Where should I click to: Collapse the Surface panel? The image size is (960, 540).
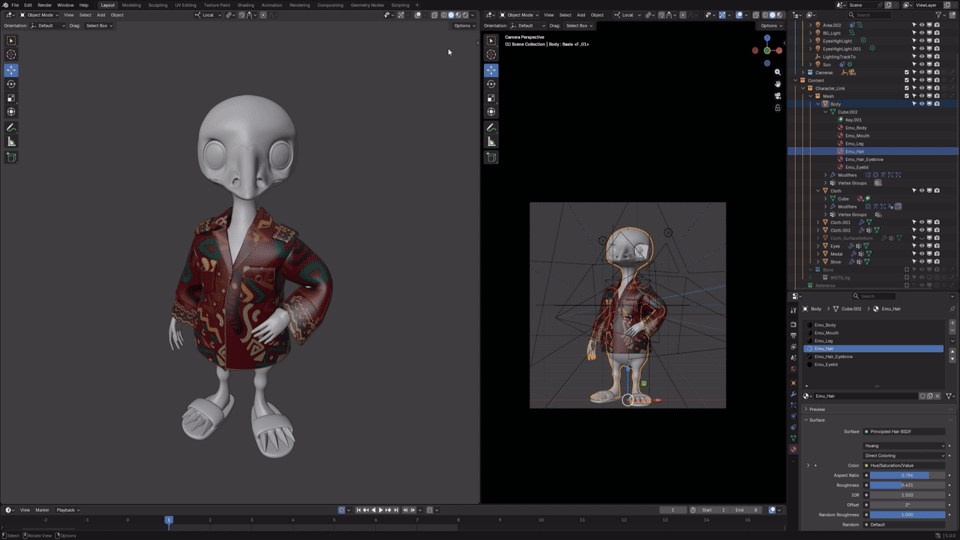pyautogui.click(x=817, y=420)
